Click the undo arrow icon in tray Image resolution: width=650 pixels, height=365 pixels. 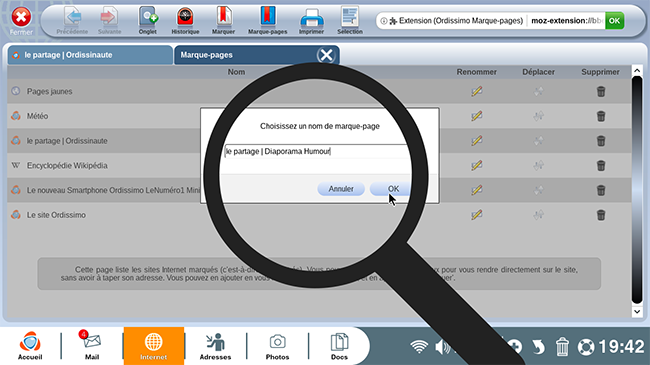pos(538,347)
